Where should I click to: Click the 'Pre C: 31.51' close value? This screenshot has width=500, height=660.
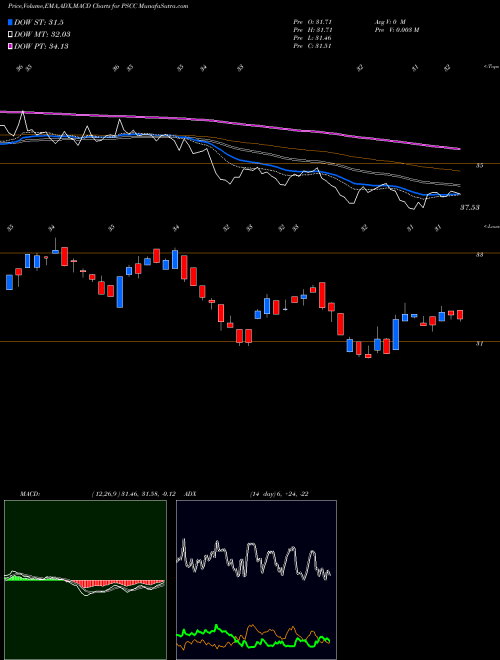312,46
